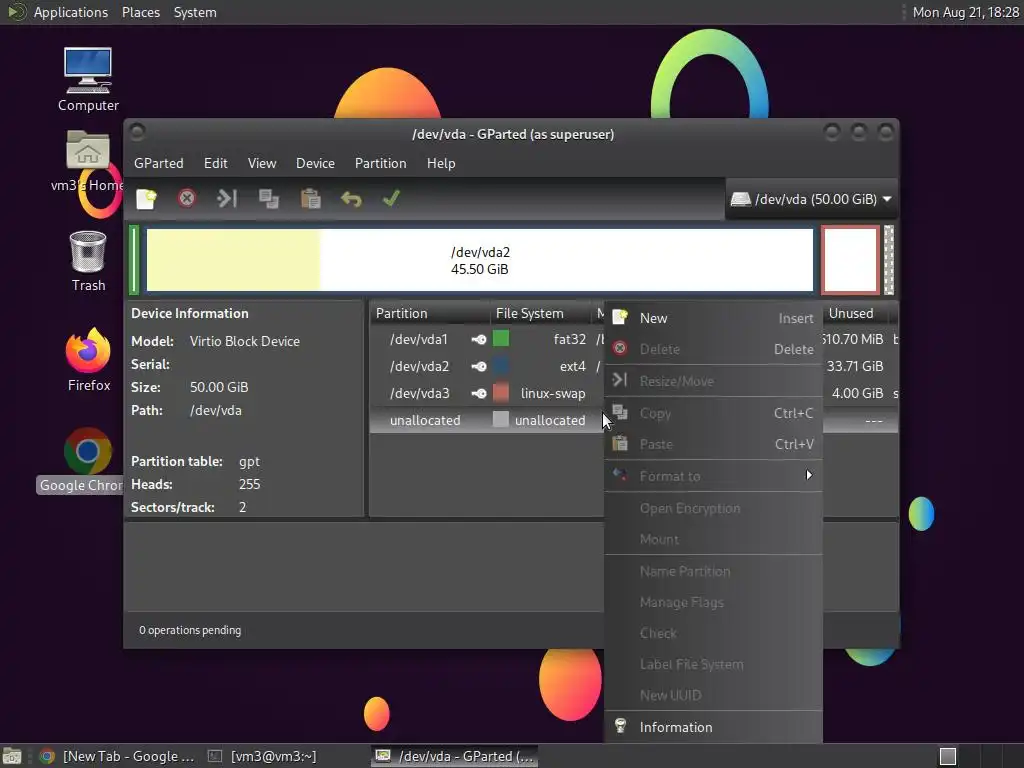Click the Manage Flags context menu entry
This screenshot has width=1024, height=768.
click(x=713, y=602)
